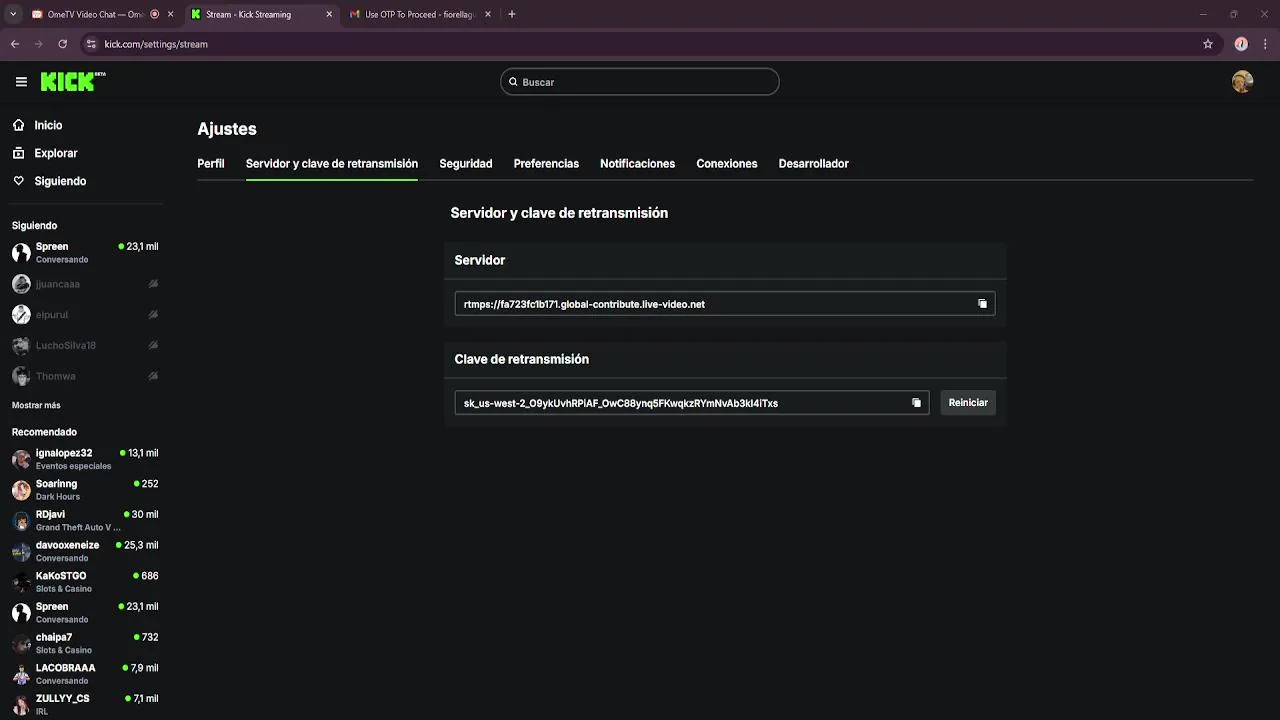Click the Explorar browse icon

(19, 153)
